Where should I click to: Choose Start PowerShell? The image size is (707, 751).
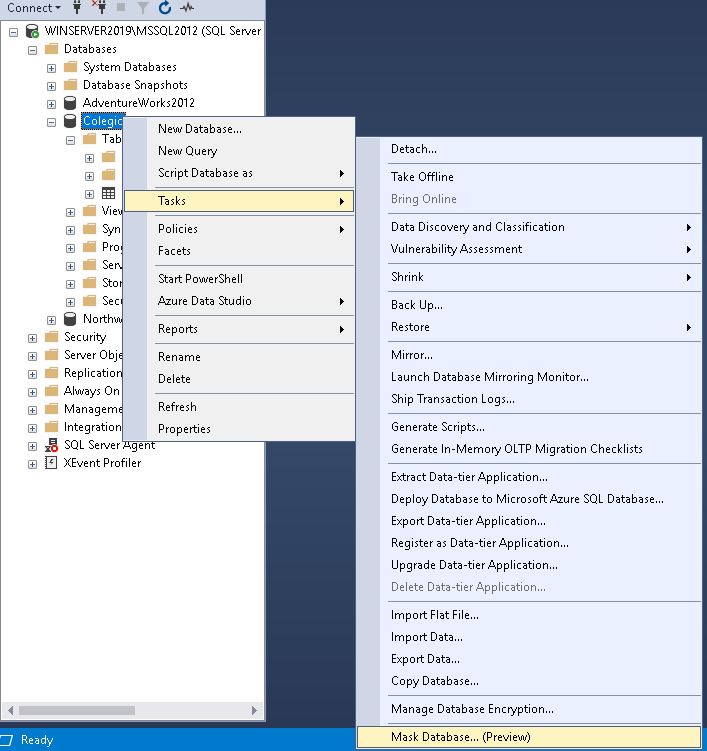(x=239, y=279)
